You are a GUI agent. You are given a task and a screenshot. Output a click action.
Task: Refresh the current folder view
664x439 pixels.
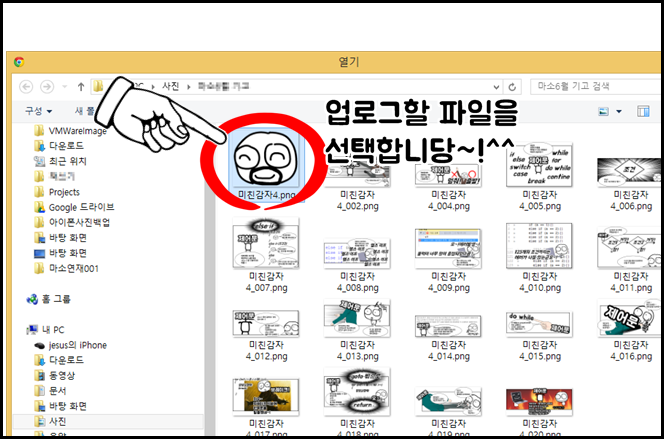(512, 87)
